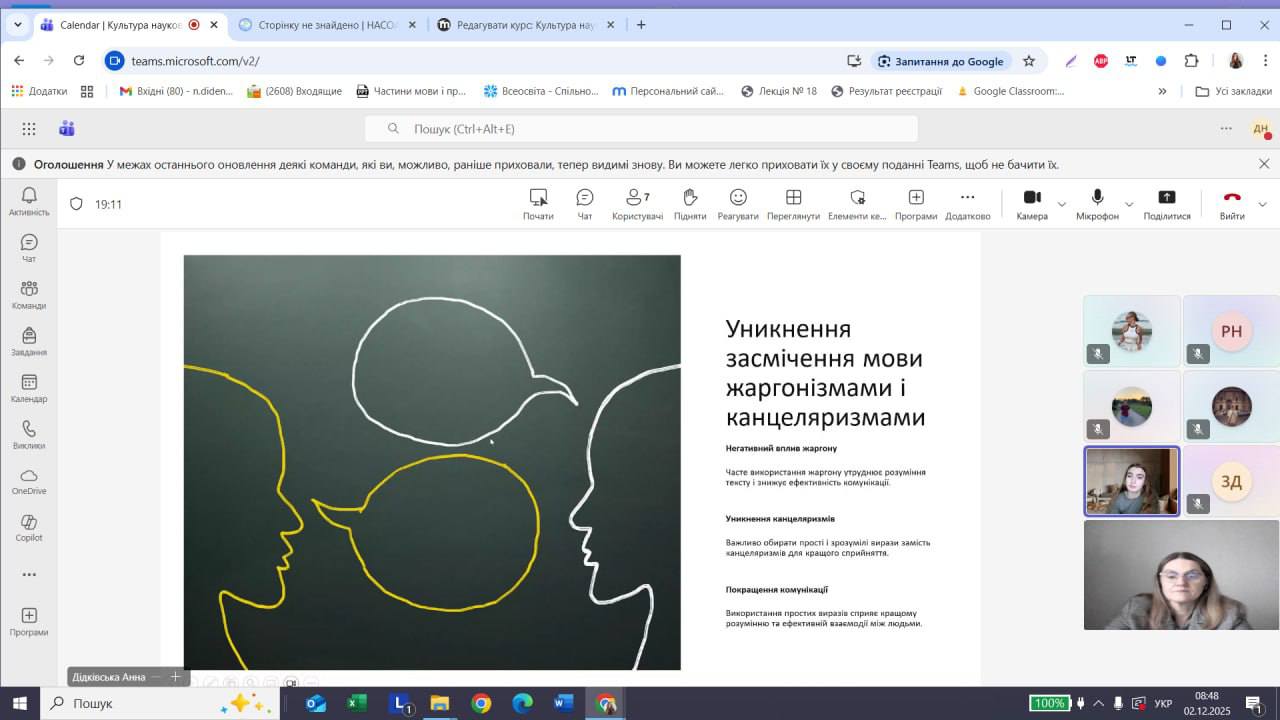
Task: Open Copilot in the Teams sidebar
Action: (29, 528)
